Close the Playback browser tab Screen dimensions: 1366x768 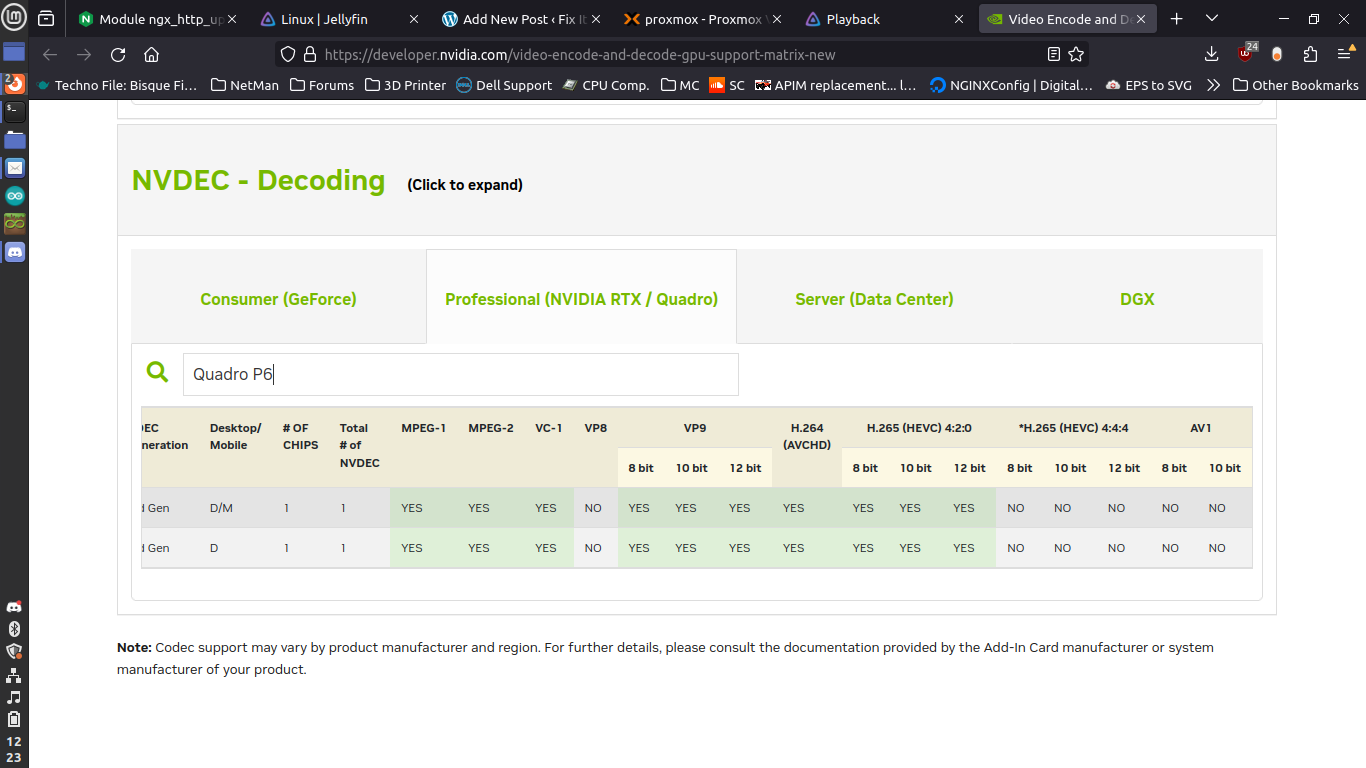959,19
